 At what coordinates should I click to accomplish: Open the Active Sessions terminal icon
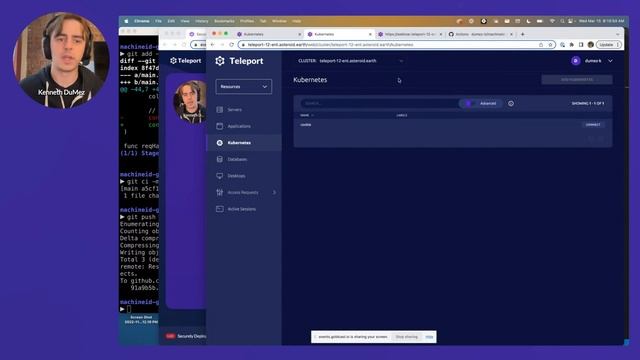pyautogui.click(x=220, y=209)
